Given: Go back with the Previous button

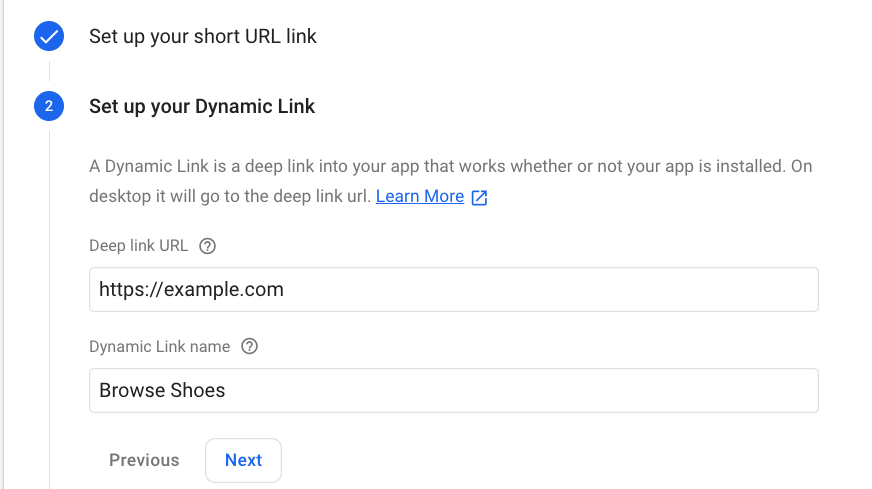Looking at the screenshot, I should [x=144, y=460].
